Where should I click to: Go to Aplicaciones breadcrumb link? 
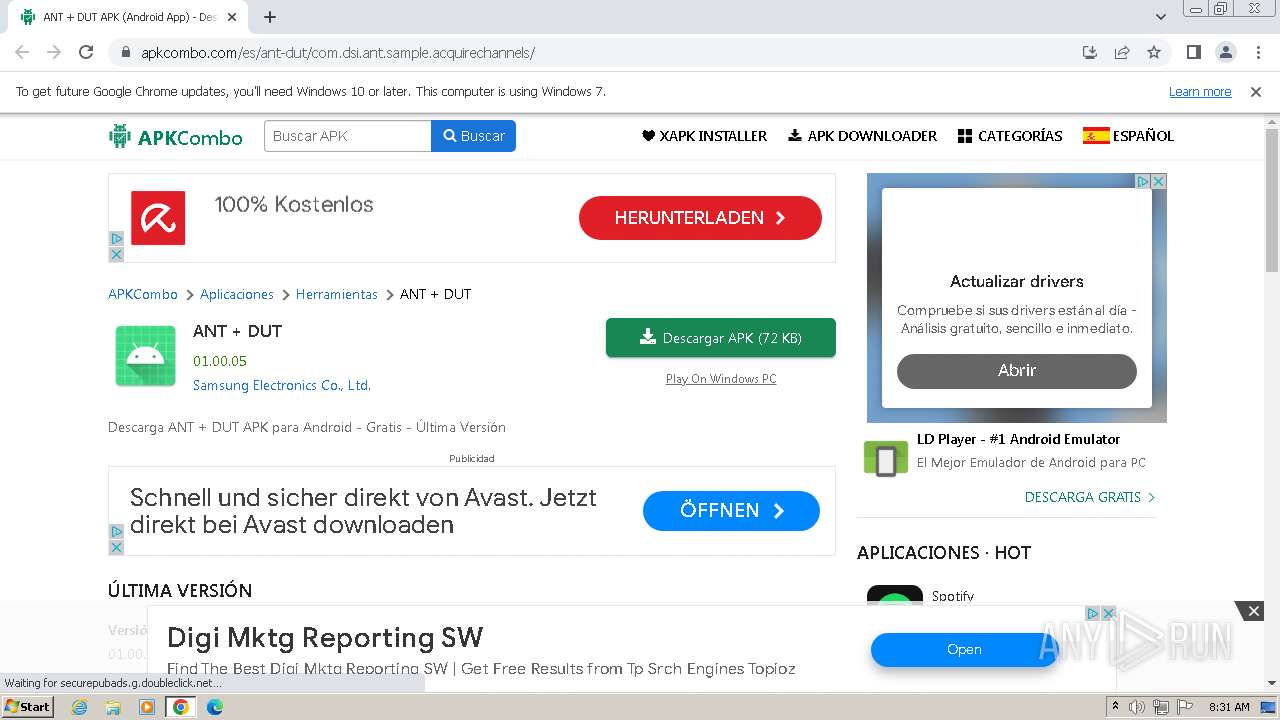237,294
